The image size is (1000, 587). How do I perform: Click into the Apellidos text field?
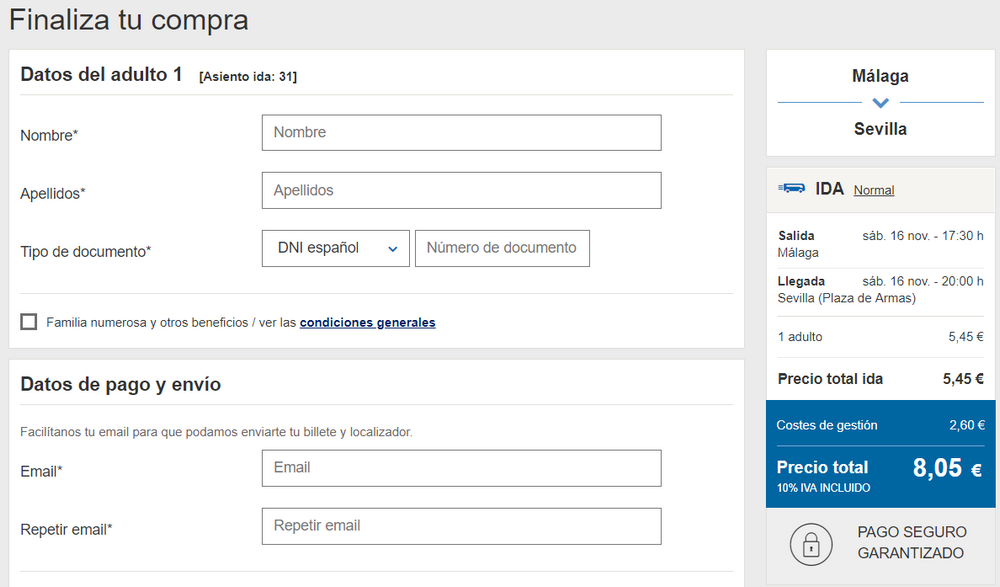click(x=461, y=190)
